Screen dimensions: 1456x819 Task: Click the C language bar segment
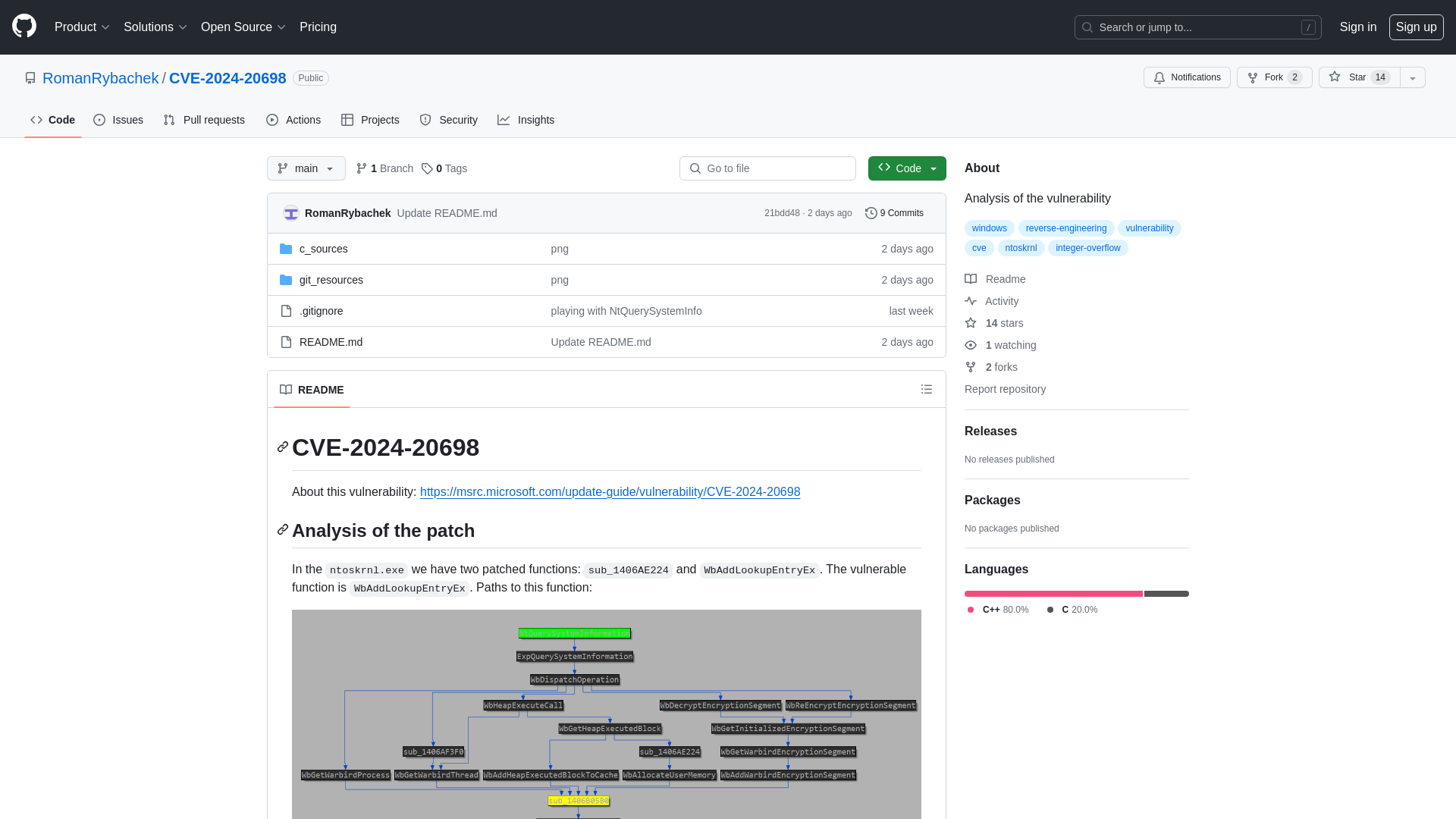[1166, 594]
